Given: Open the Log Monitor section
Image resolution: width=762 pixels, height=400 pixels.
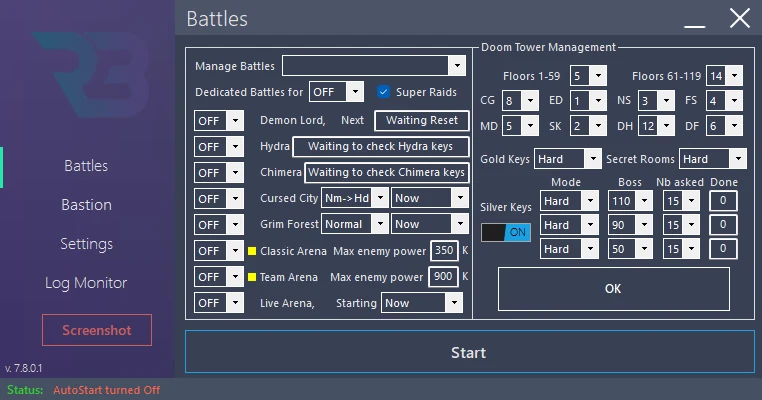Looking at the screenshot, I should [x=86, y=283].
